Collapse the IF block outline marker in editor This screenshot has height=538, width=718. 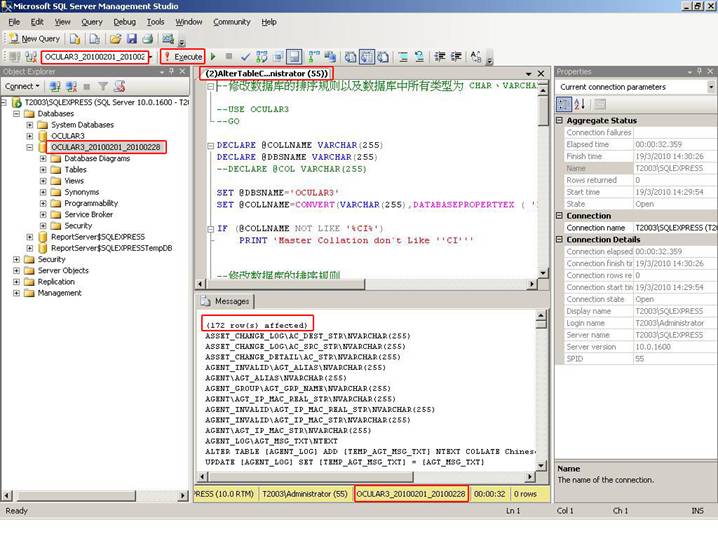211,228
